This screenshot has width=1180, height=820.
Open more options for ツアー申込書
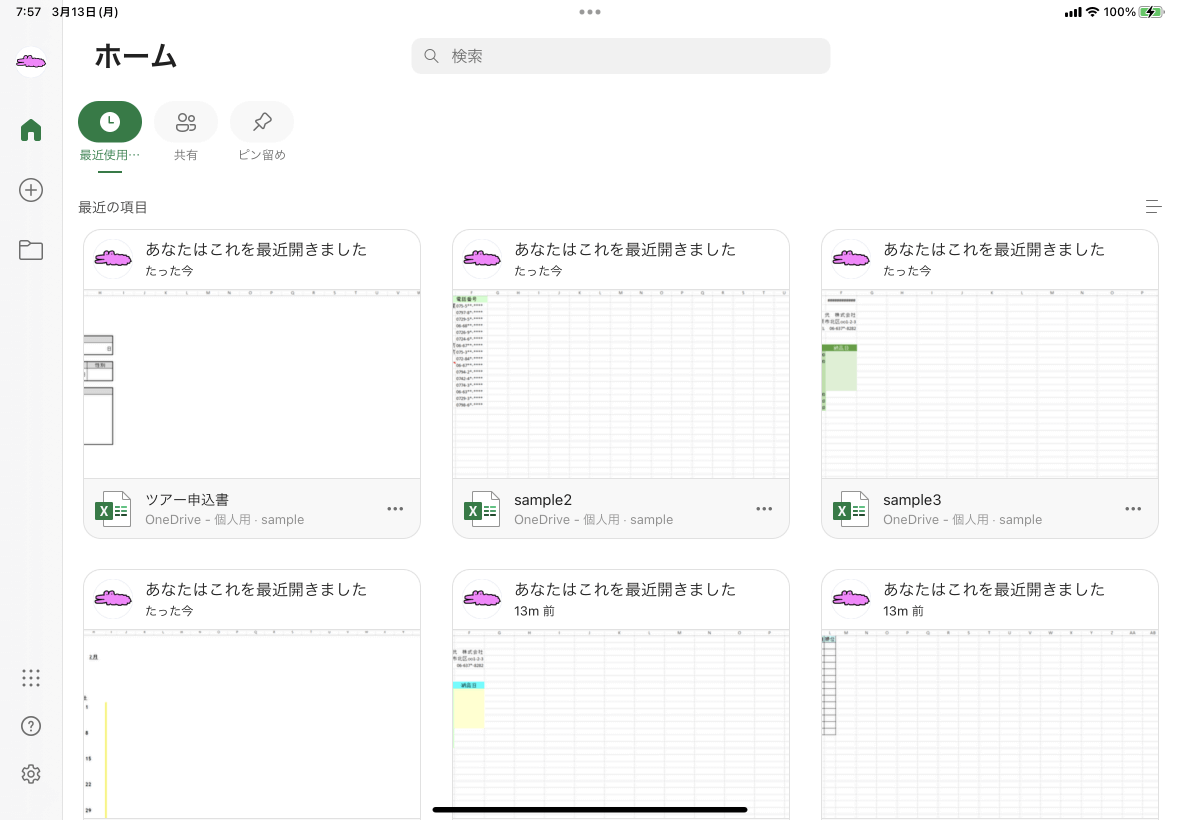[395, 509]
